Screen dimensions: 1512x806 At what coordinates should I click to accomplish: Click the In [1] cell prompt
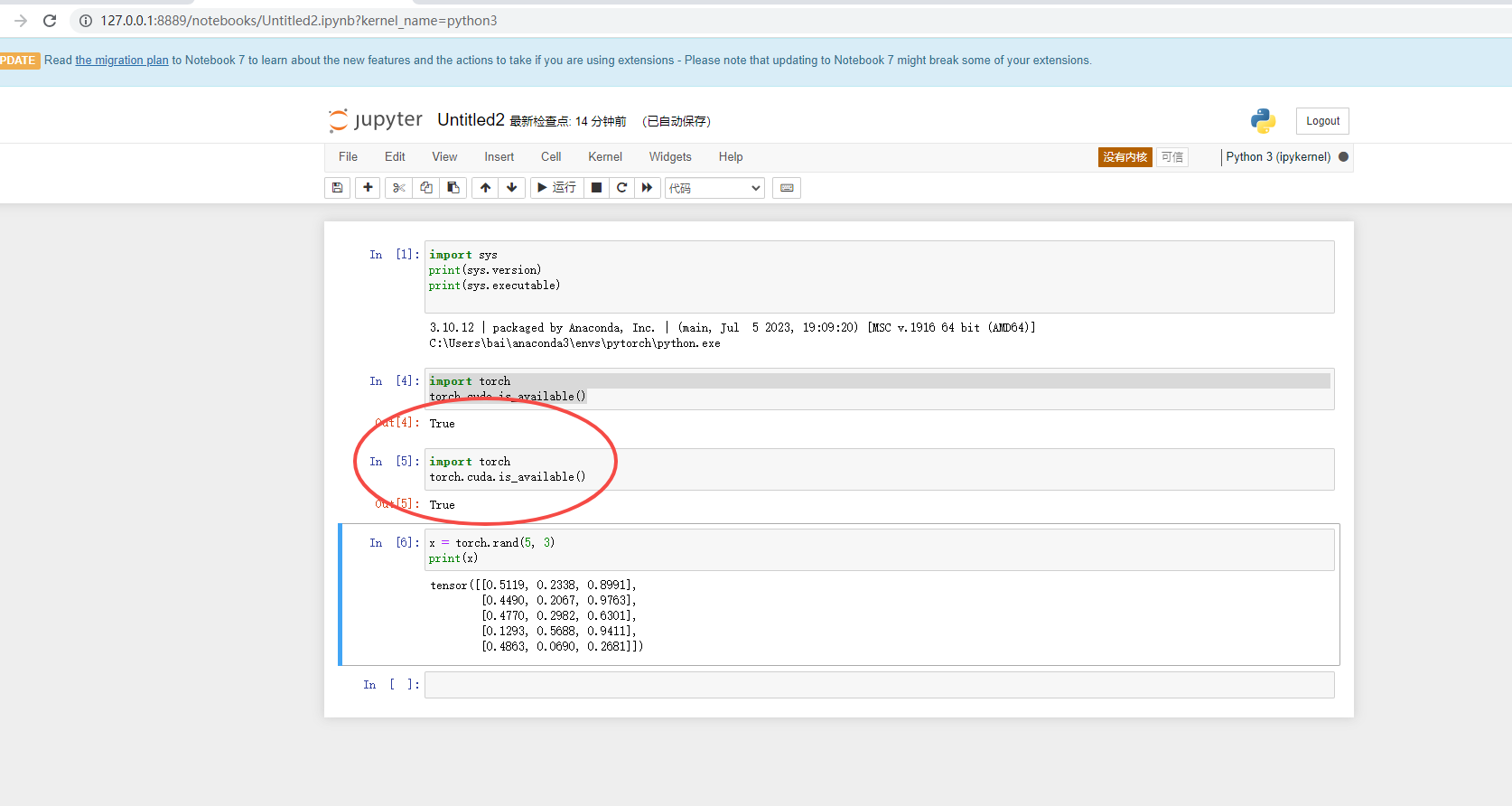pos(394,255)
